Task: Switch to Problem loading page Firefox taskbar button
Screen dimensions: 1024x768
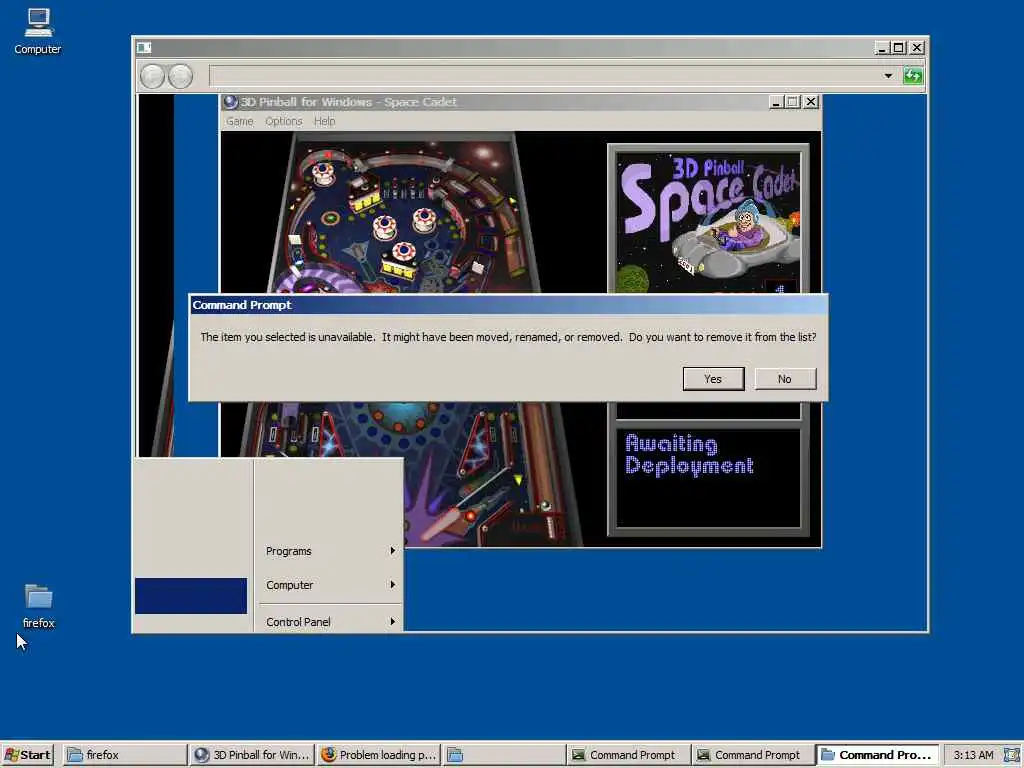Action: (379, 755)
